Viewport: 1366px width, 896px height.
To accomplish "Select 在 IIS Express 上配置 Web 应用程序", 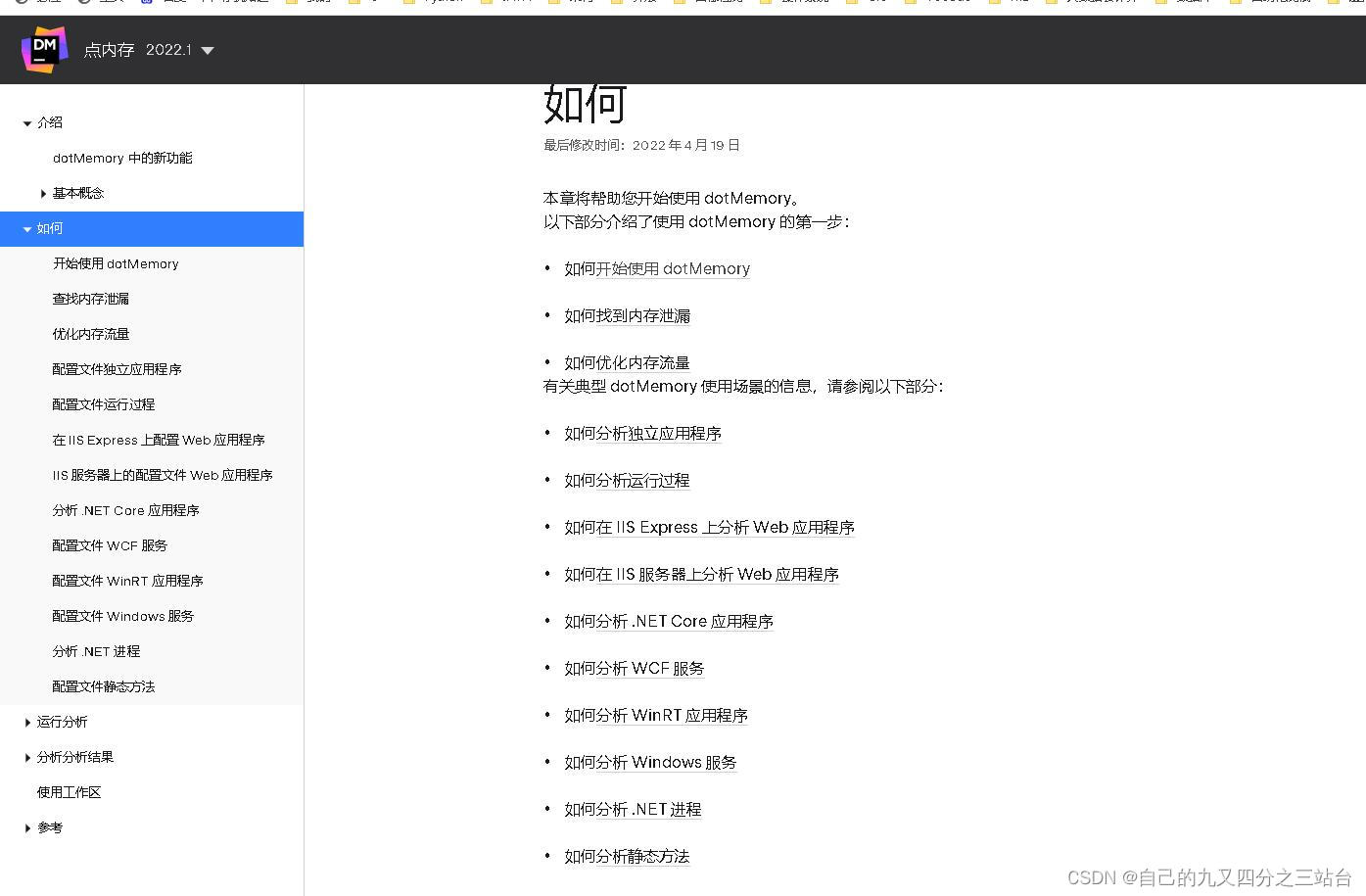I will (x=159, y=440).
